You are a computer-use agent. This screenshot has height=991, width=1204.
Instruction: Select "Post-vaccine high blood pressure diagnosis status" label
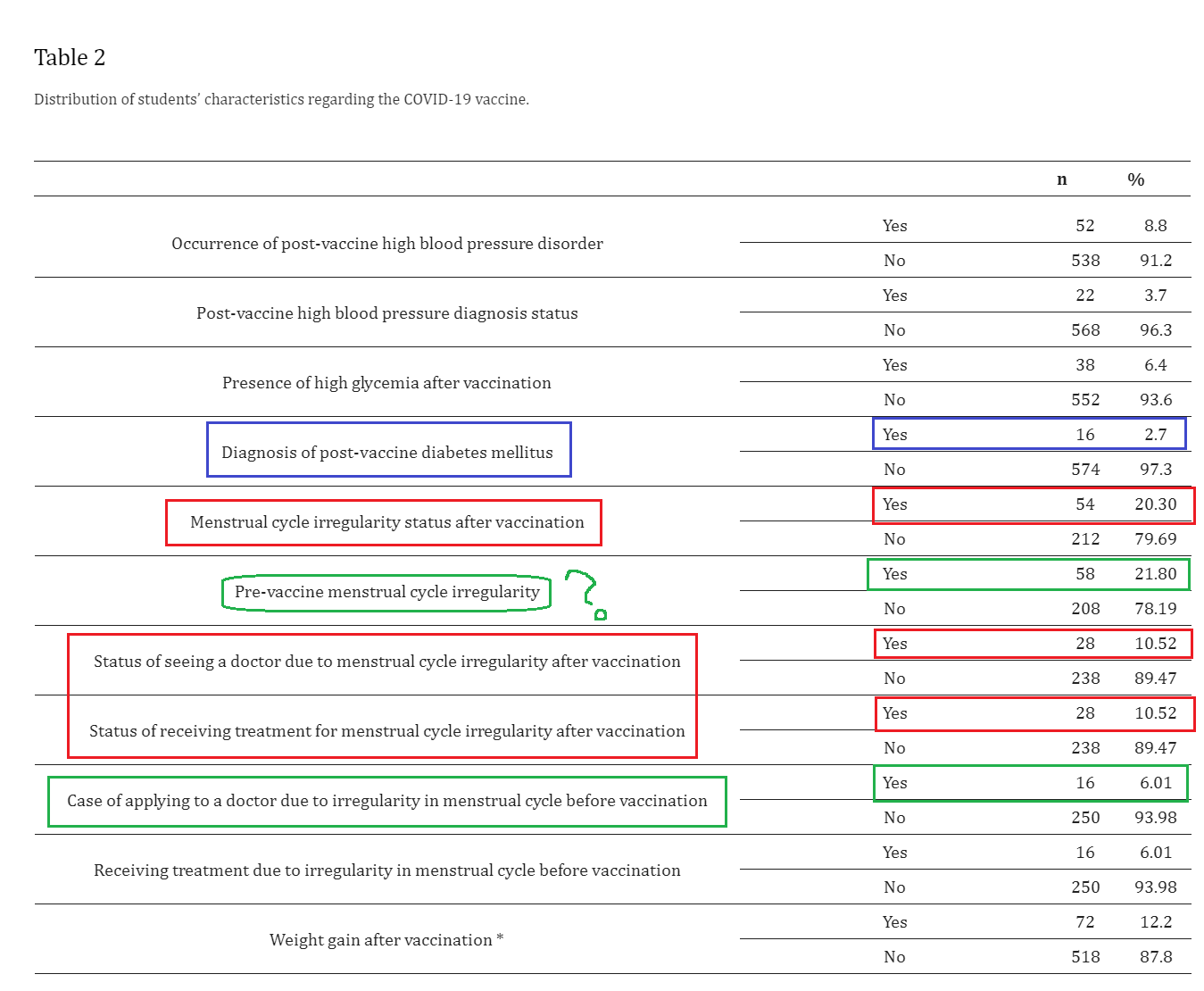(387, 313)
